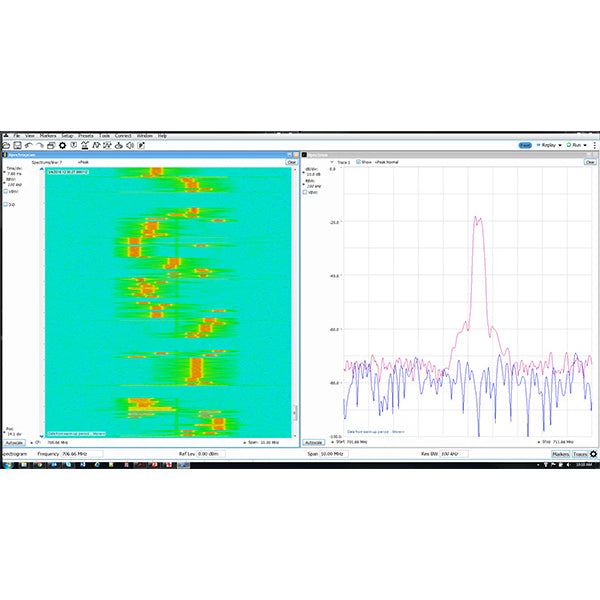Click the audio speaker icon in toolbar
Image resolution: width=600 pixels, height=600 pixels.
pyautogui.click(x=131, y=145)
